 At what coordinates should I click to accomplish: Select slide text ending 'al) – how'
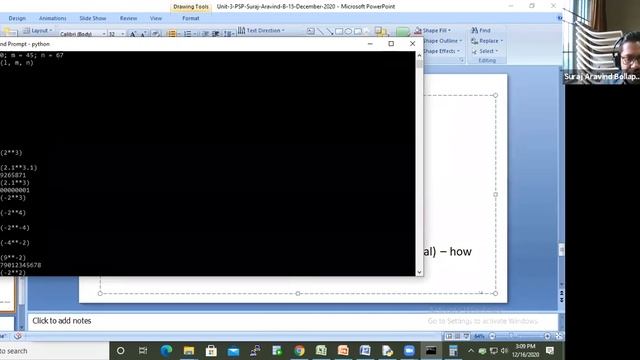point(447,251)
